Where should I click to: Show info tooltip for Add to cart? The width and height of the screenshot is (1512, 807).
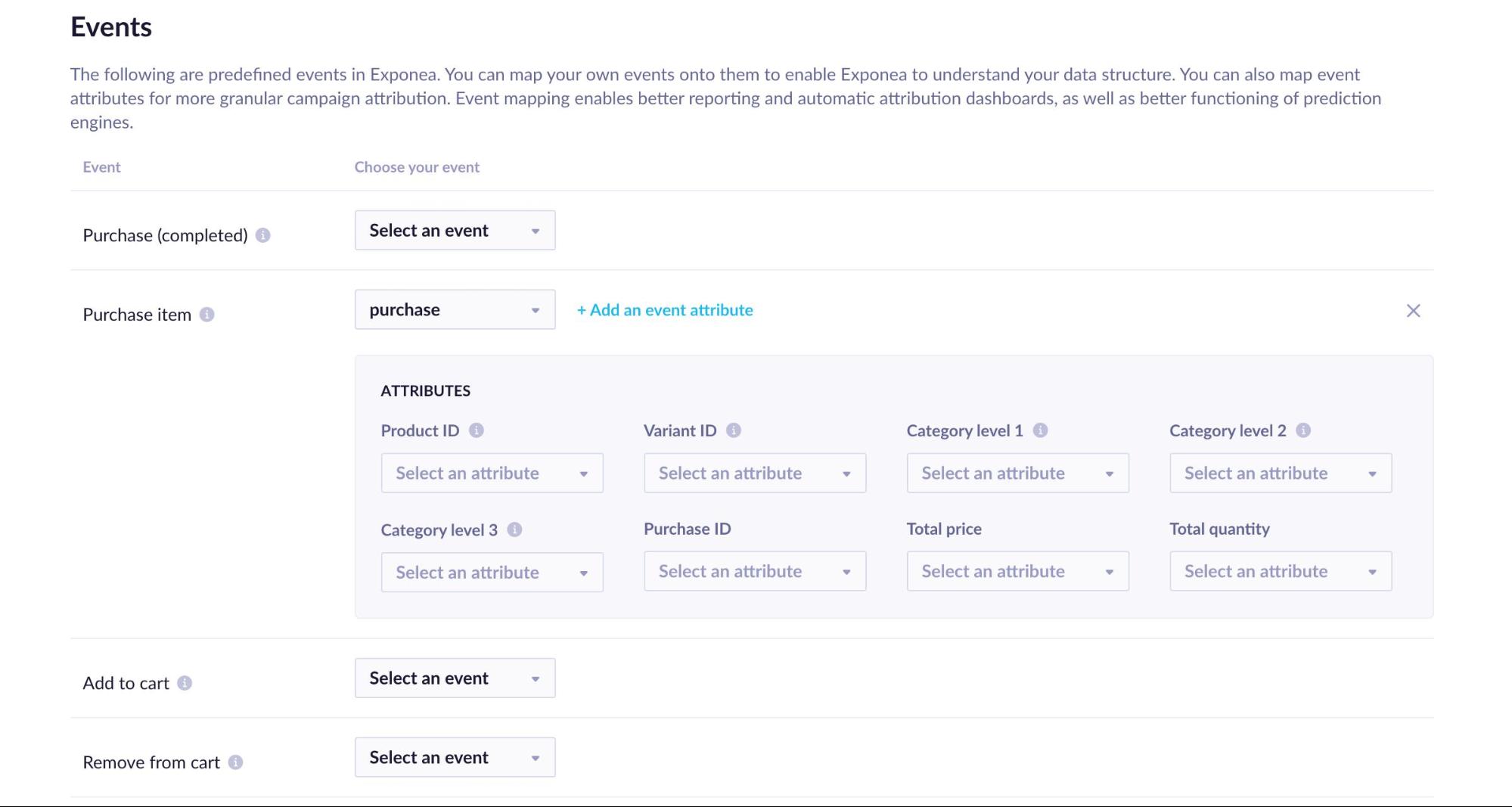point(185,683)
